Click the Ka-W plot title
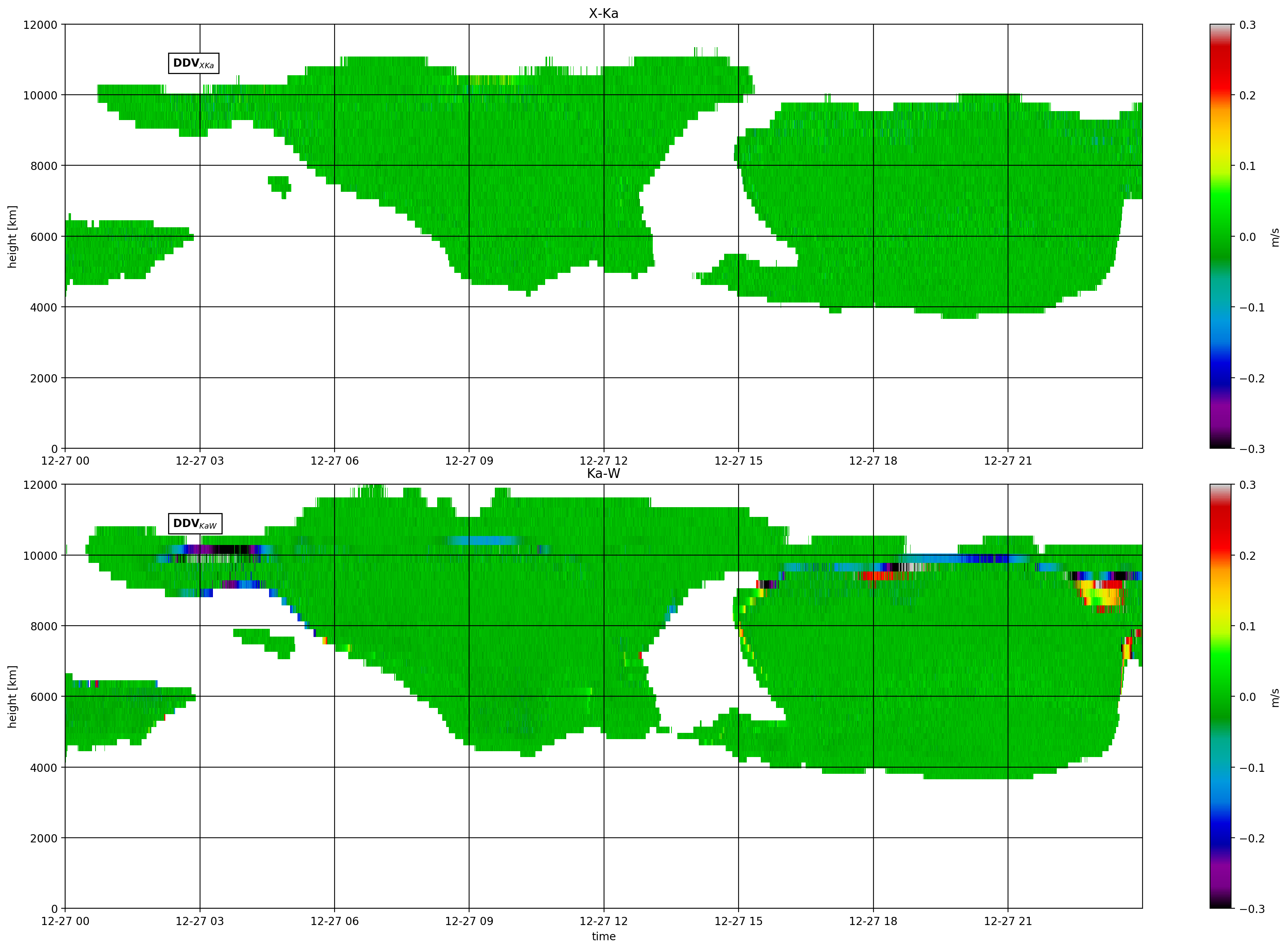 (603, 473)
